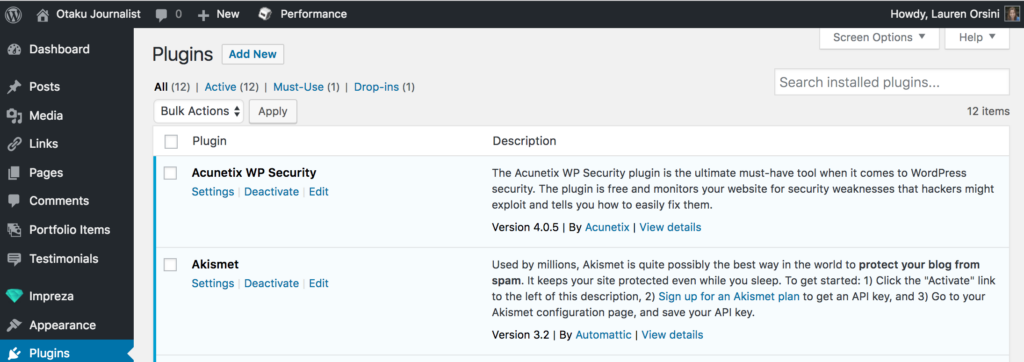
Task: Deactivate Acunetix WP Security plugin
Action: (x=272, y=191)
